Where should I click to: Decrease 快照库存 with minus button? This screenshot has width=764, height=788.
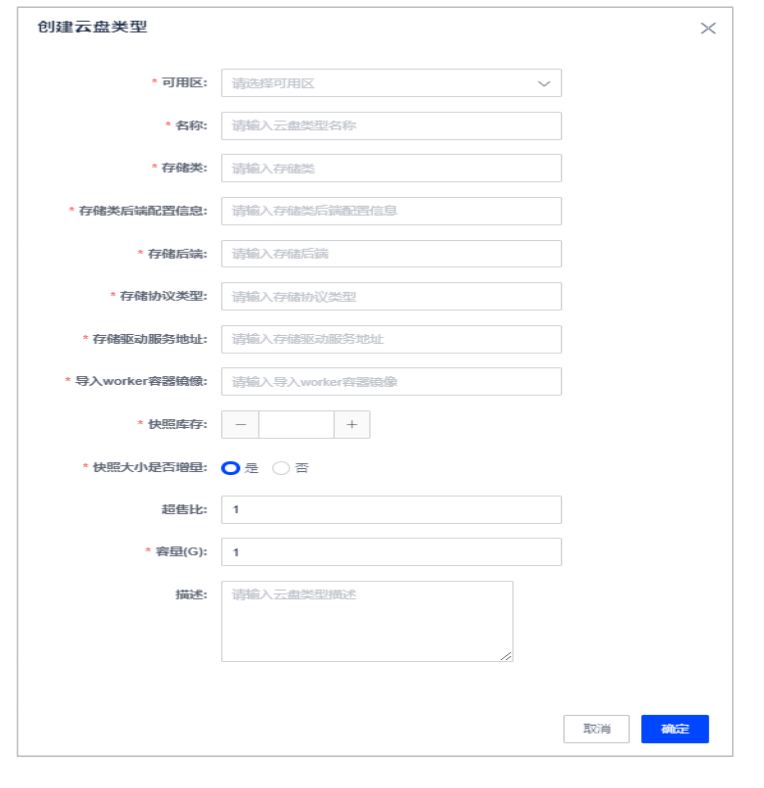click(x=240, y=425)
